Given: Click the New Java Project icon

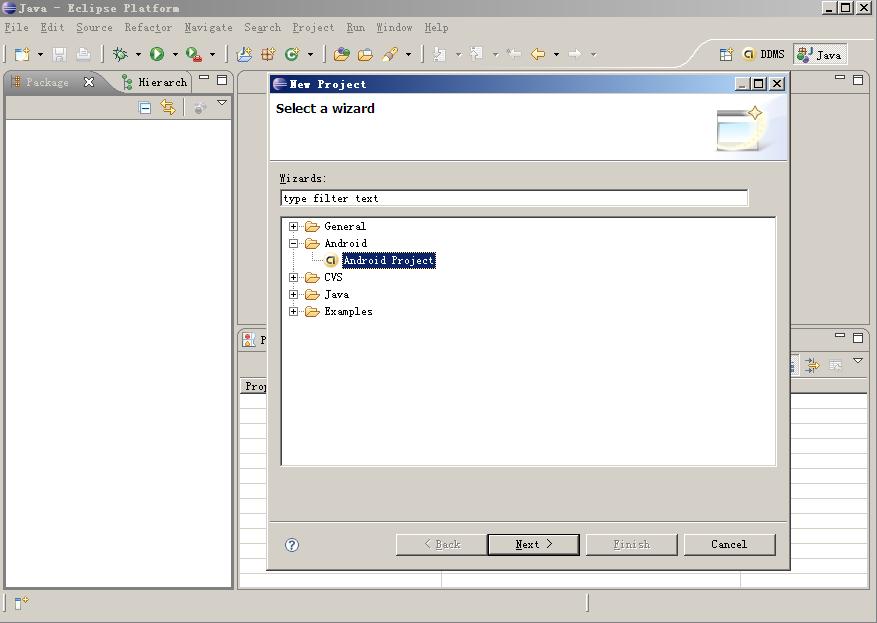Looking at the screenshot, I should 244,54.
